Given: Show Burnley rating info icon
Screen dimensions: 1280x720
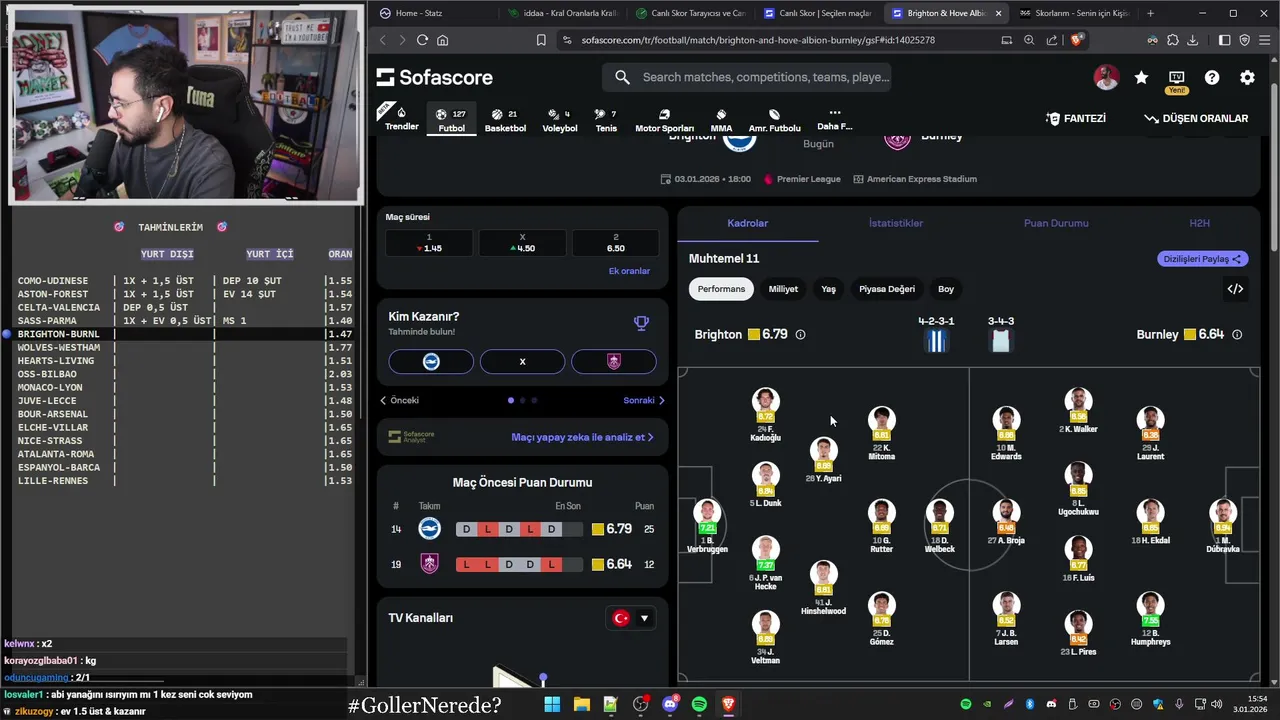Looking at the screenshot, I should [1237, 334].
